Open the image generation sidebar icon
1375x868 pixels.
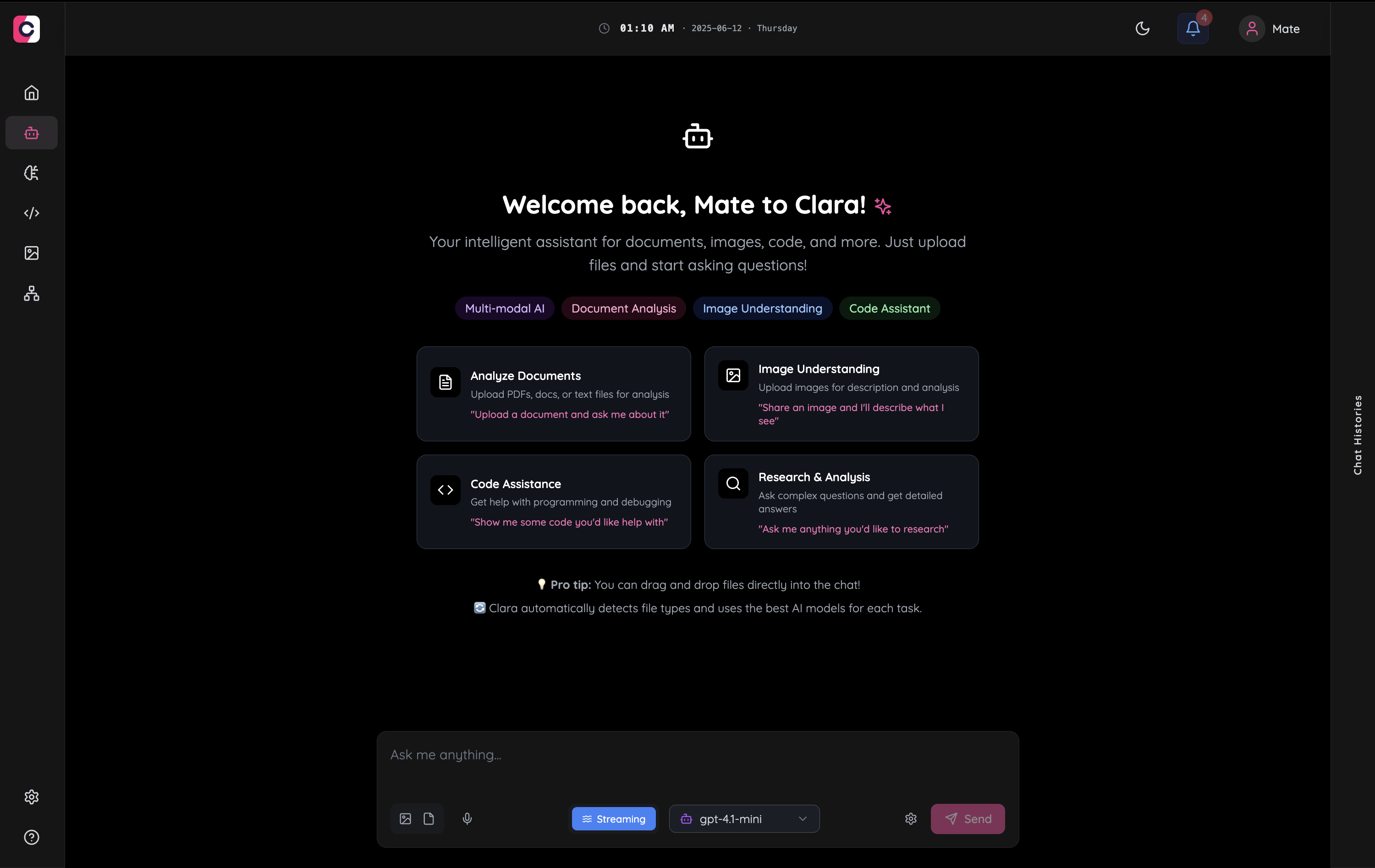coord(32,253)
